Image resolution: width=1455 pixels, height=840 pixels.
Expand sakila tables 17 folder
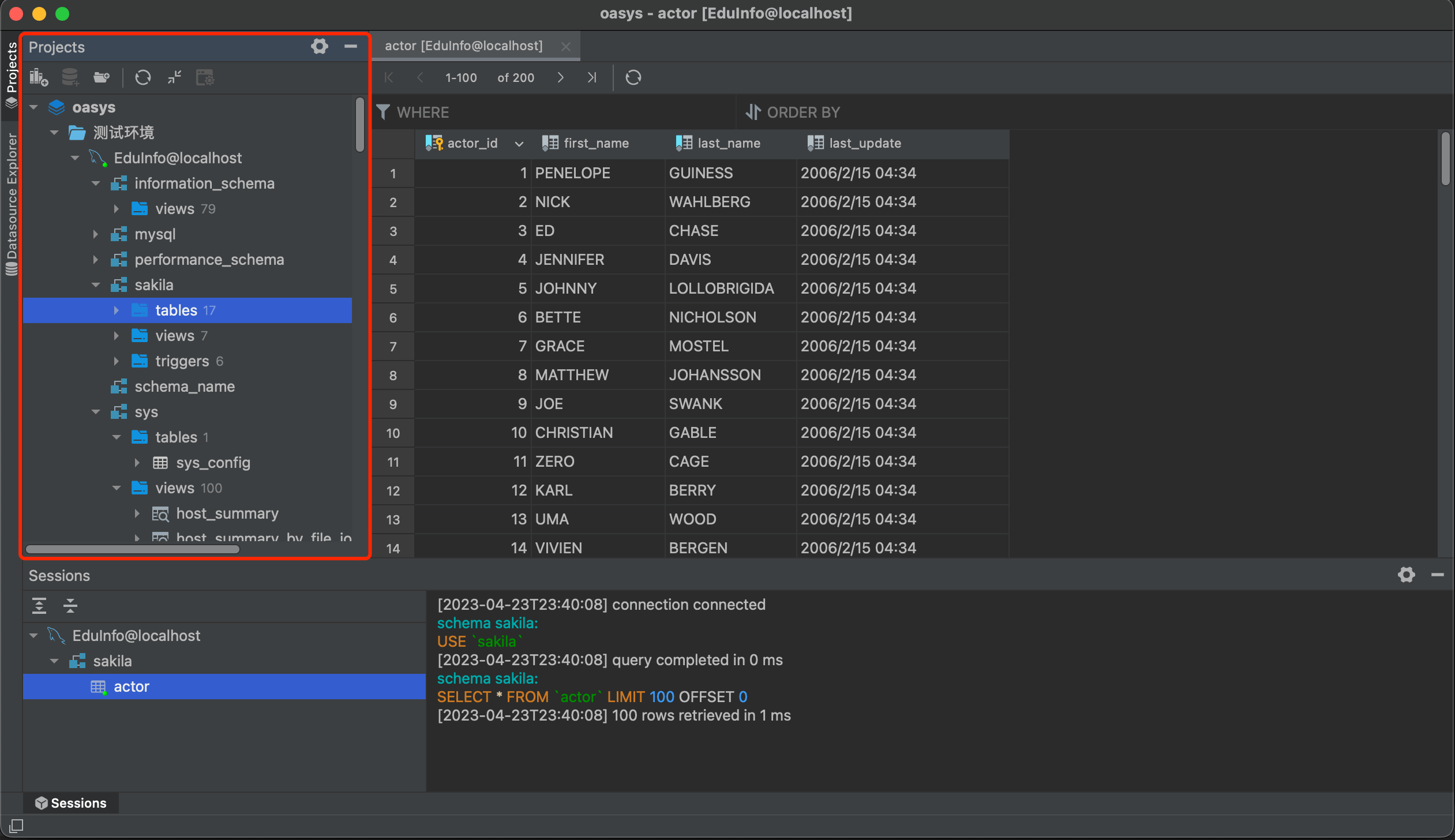[117, 310]
